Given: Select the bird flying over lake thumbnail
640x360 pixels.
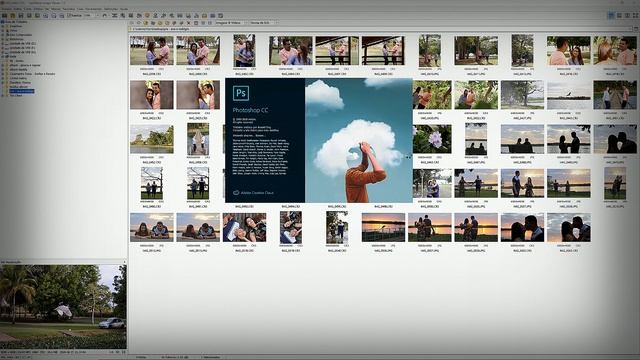Looking at the screenshot, I should coord(569,95).
